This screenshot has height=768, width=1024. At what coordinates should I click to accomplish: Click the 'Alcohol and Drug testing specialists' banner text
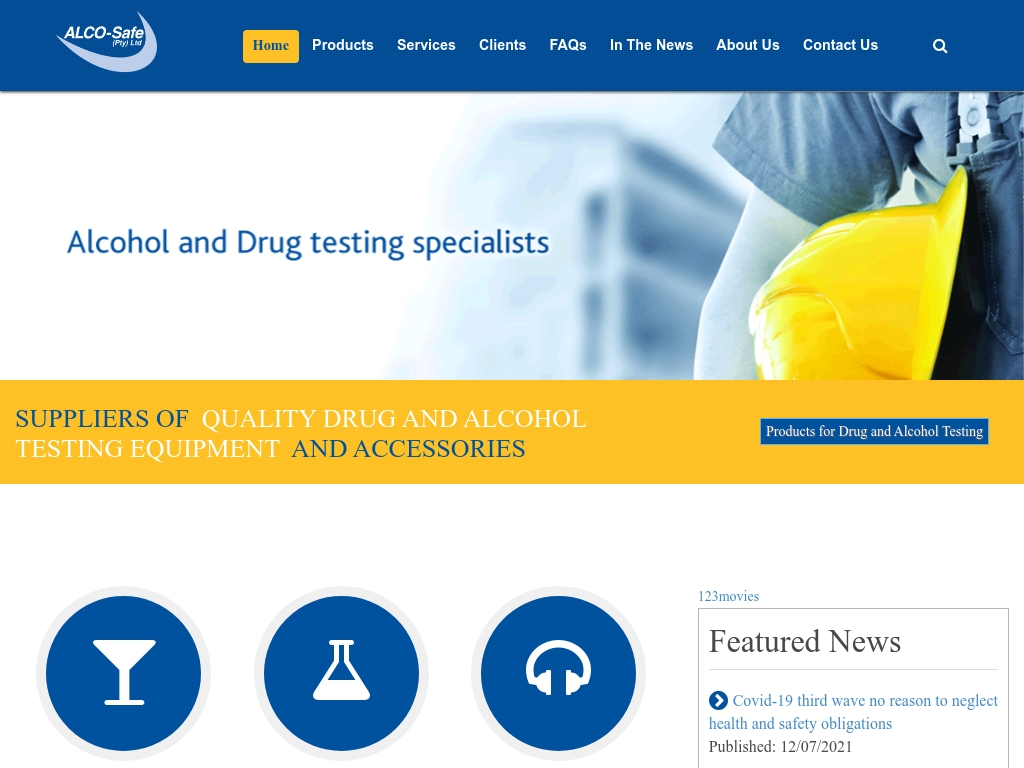click(308, 242)
